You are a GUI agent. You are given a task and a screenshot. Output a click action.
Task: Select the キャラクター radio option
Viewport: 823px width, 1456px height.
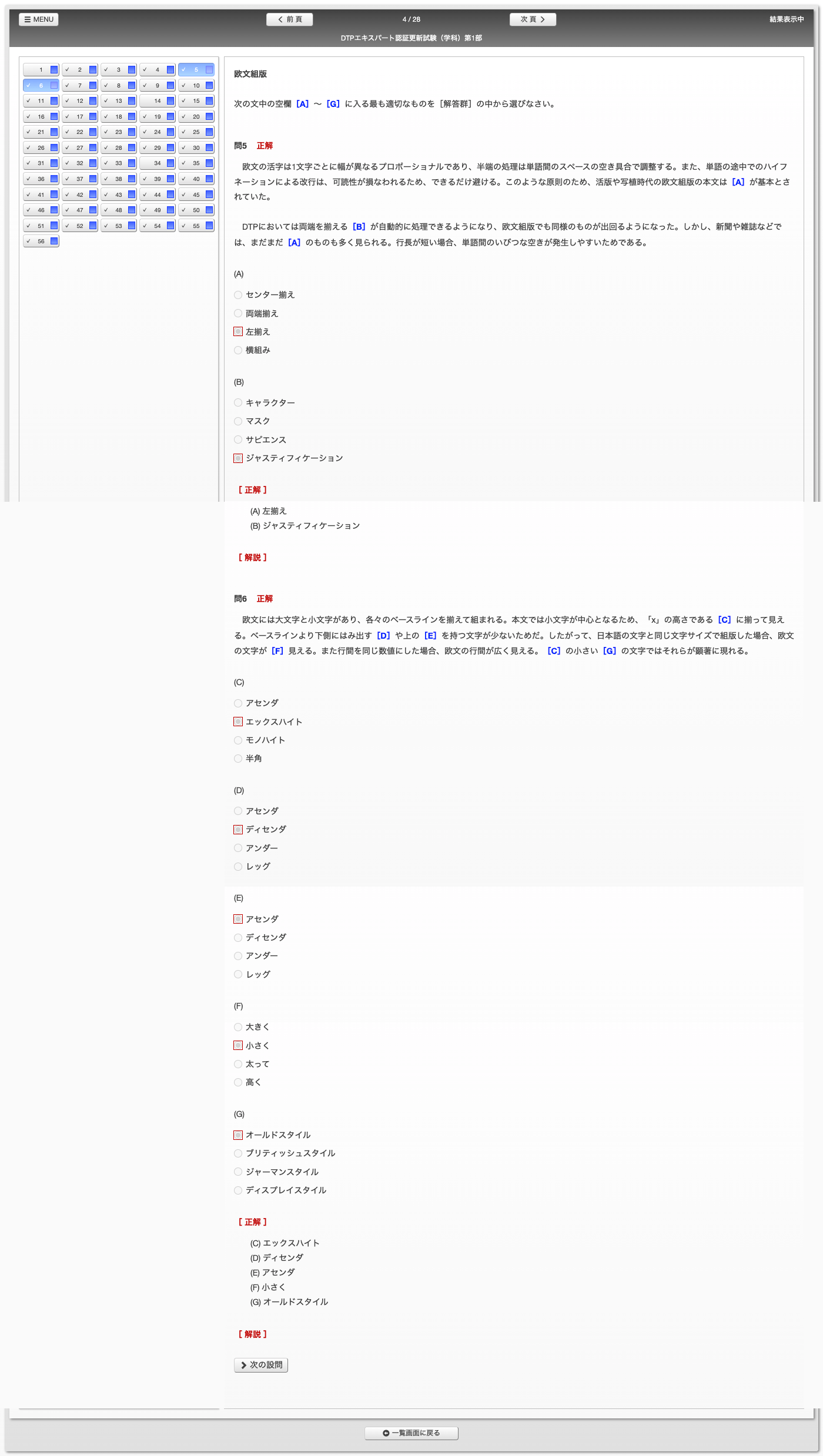point(238,402)
